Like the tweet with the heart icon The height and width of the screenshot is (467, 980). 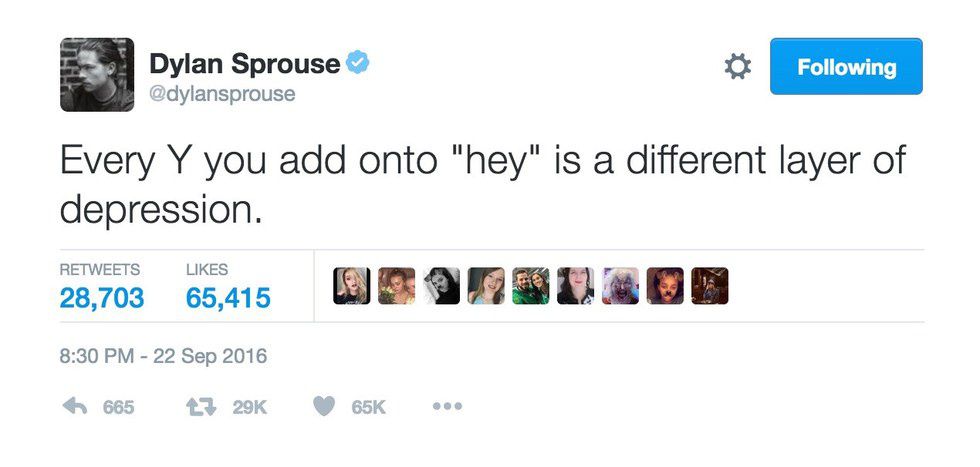pyautogui.click(x=324, y=408)
